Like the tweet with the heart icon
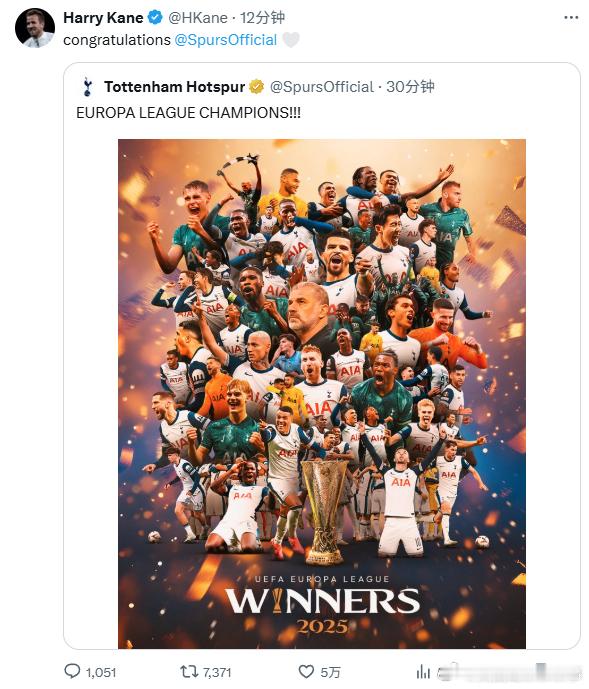This screenshot has height=689, width=589. tap(306, 671)
